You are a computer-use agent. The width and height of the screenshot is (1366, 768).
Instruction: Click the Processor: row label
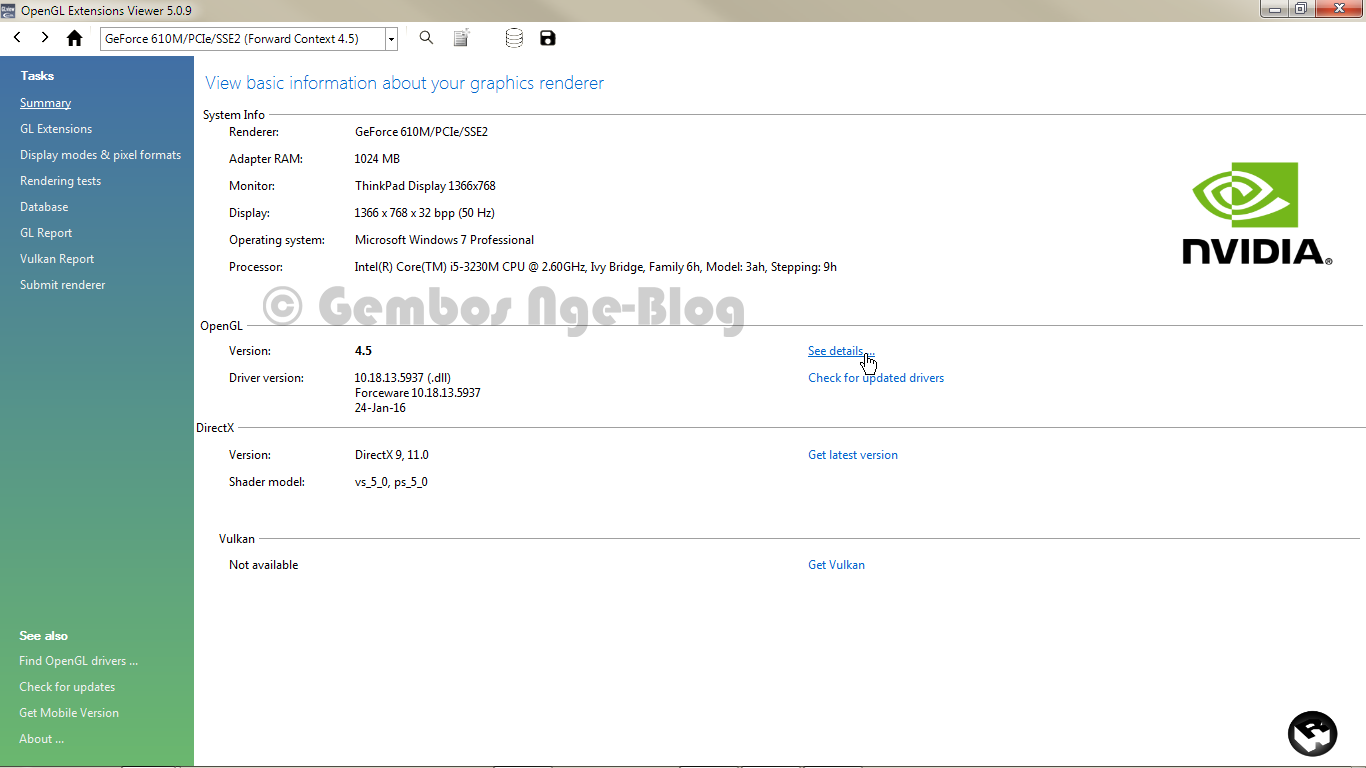[256, 267]
